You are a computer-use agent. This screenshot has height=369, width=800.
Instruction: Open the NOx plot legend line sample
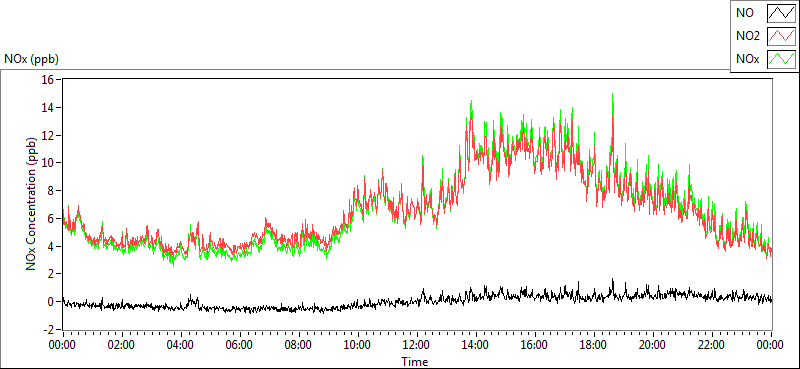pyautogui.click(x=781, y=59)
